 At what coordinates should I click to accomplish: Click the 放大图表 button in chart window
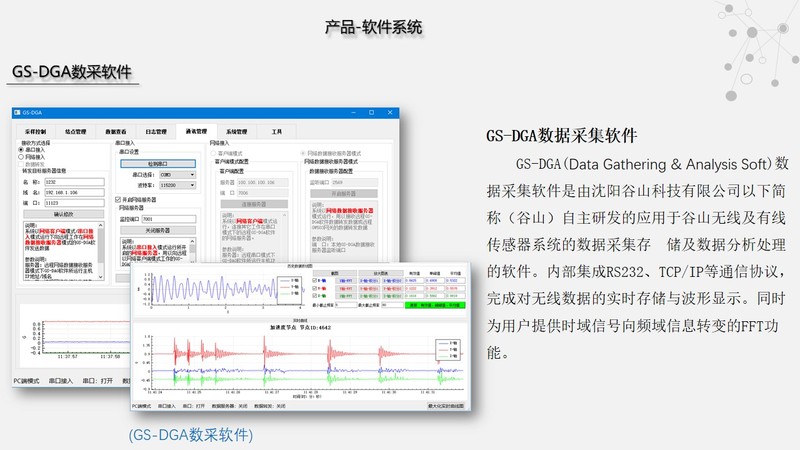[381, 273]
